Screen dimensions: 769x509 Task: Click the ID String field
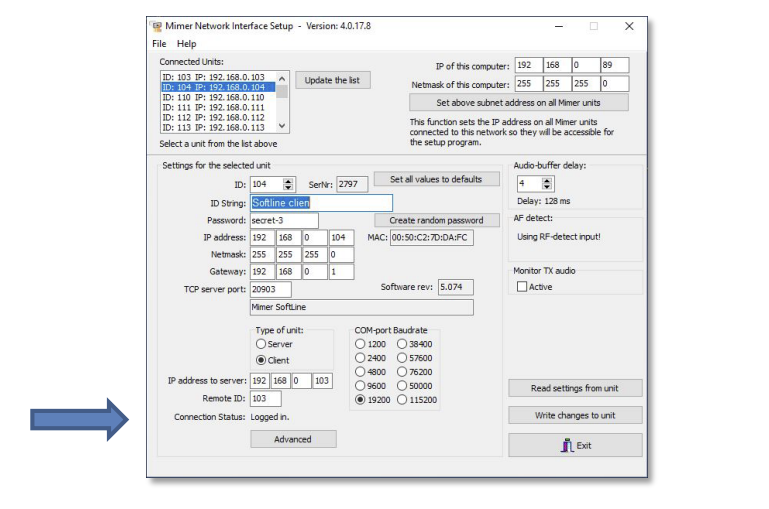point(321,203)
